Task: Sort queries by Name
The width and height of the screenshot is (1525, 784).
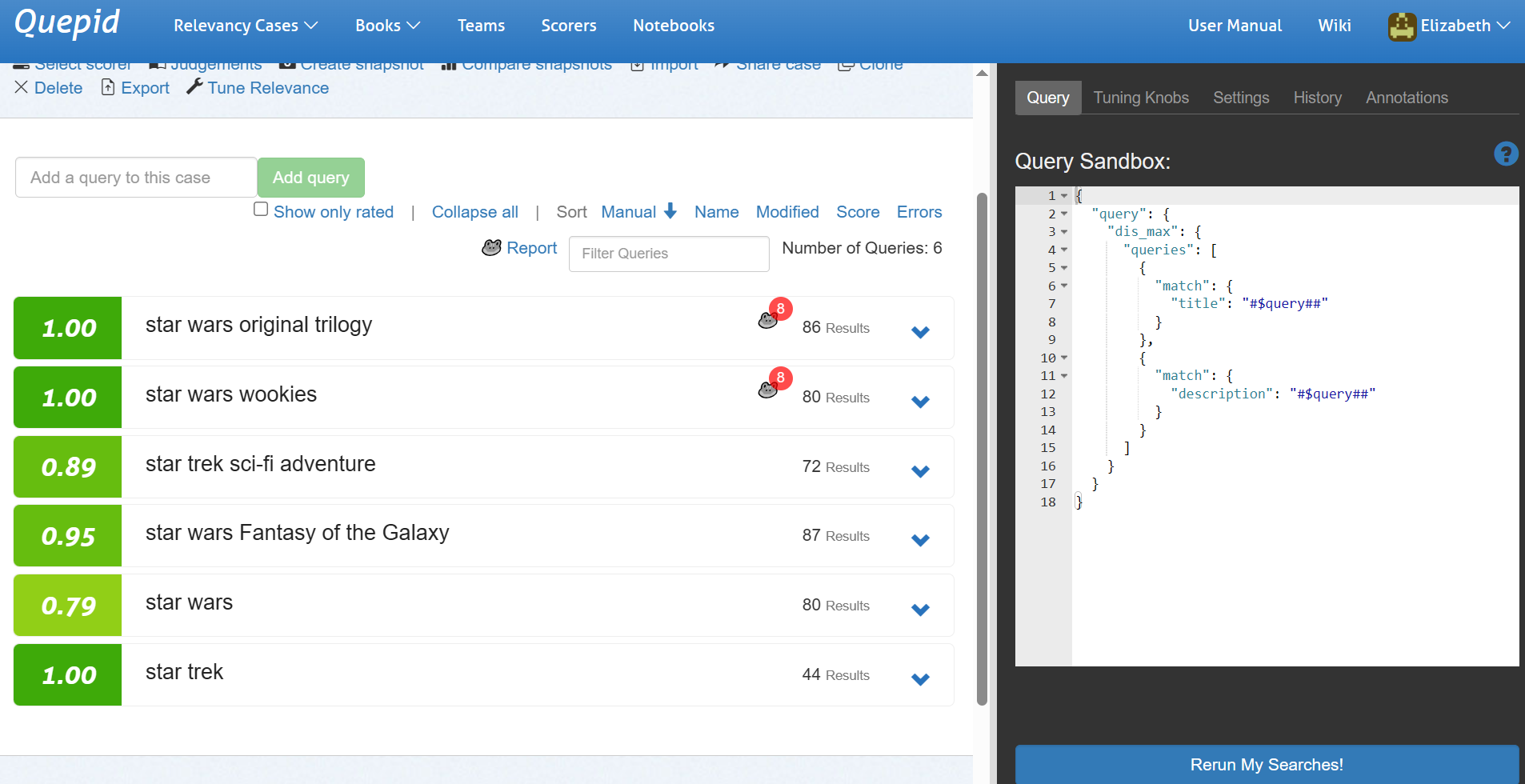Action: (x=716, y=212)
